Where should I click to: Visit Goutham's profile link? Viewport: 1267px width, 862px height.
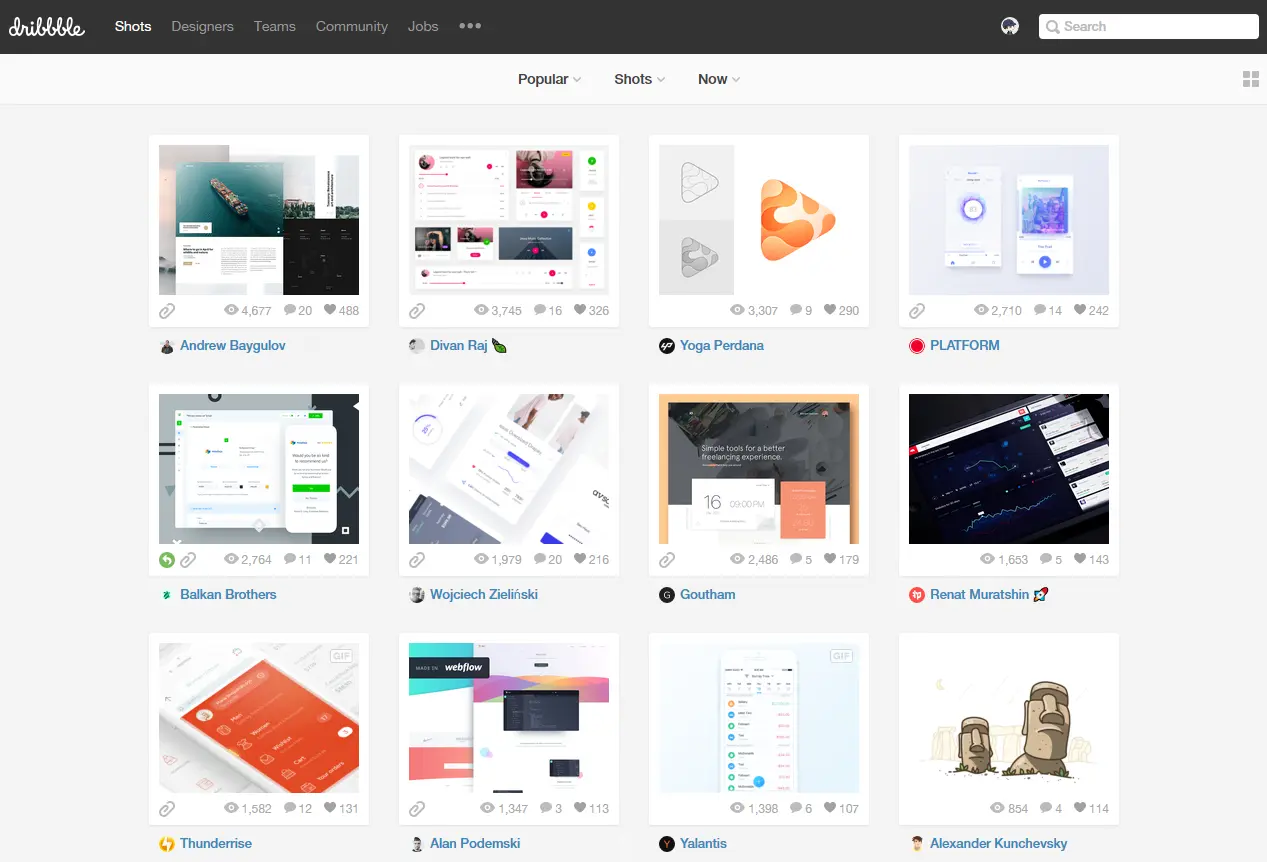(x=708, y=594)
